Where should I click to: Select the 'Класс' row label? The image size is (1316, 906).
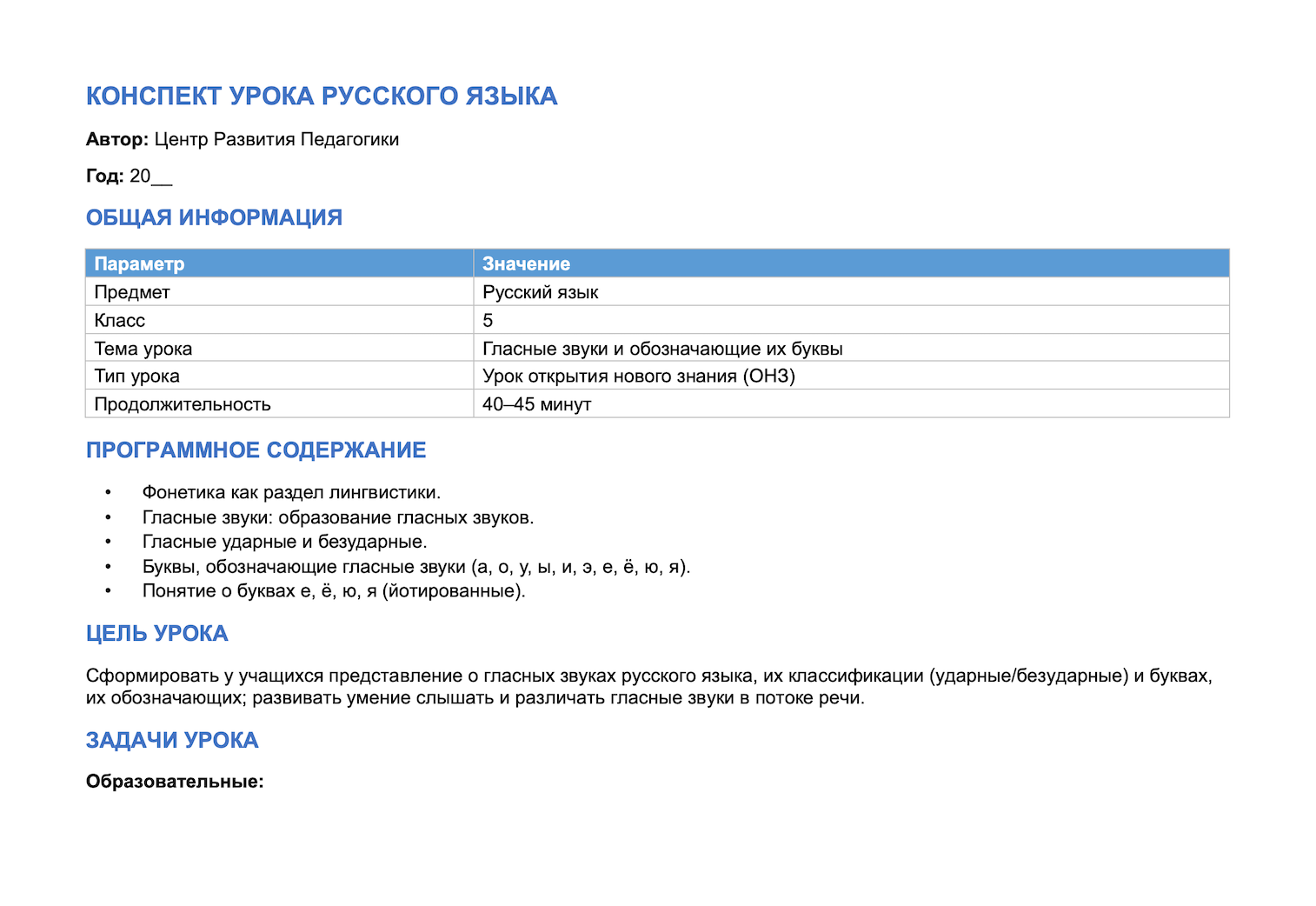click(279, 320)
